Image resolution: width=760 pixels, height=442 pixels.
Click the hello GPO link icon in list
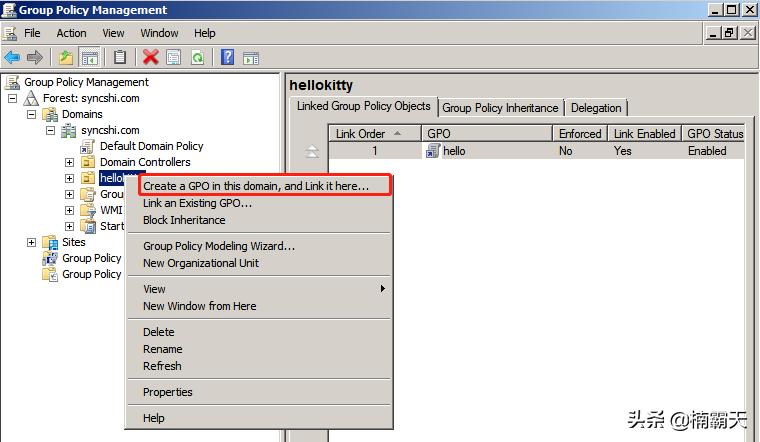[432, 151]
